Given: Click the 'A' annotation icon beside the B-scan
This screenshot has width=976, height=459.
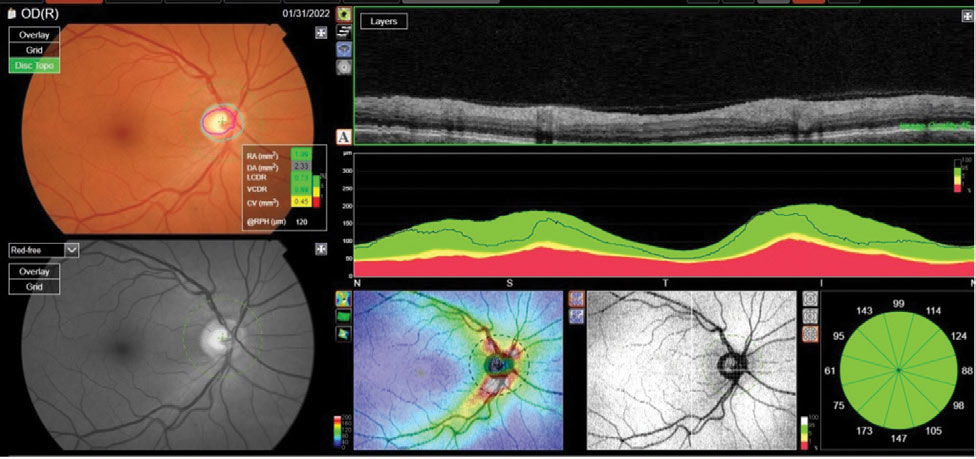Looking at the screenshot, I should tap(343, 136).
